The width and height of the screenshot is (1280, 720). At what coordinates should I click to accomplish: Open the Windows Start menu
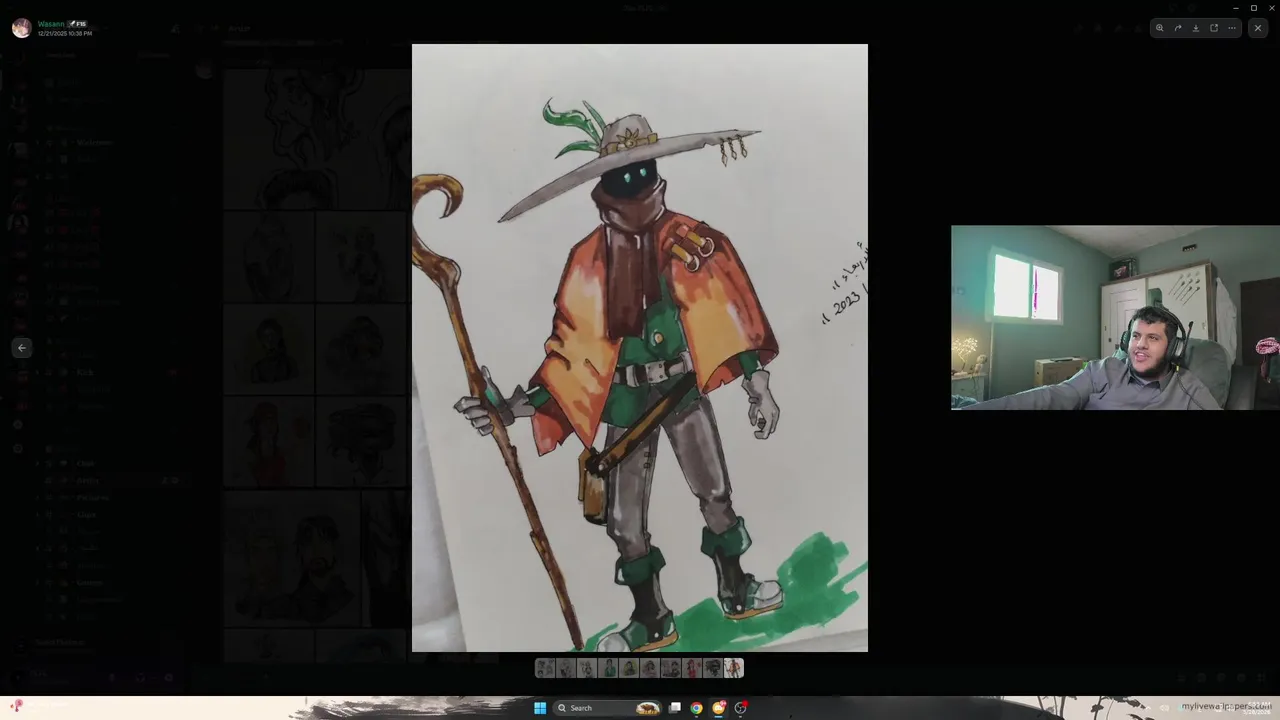tap(540, 708)
